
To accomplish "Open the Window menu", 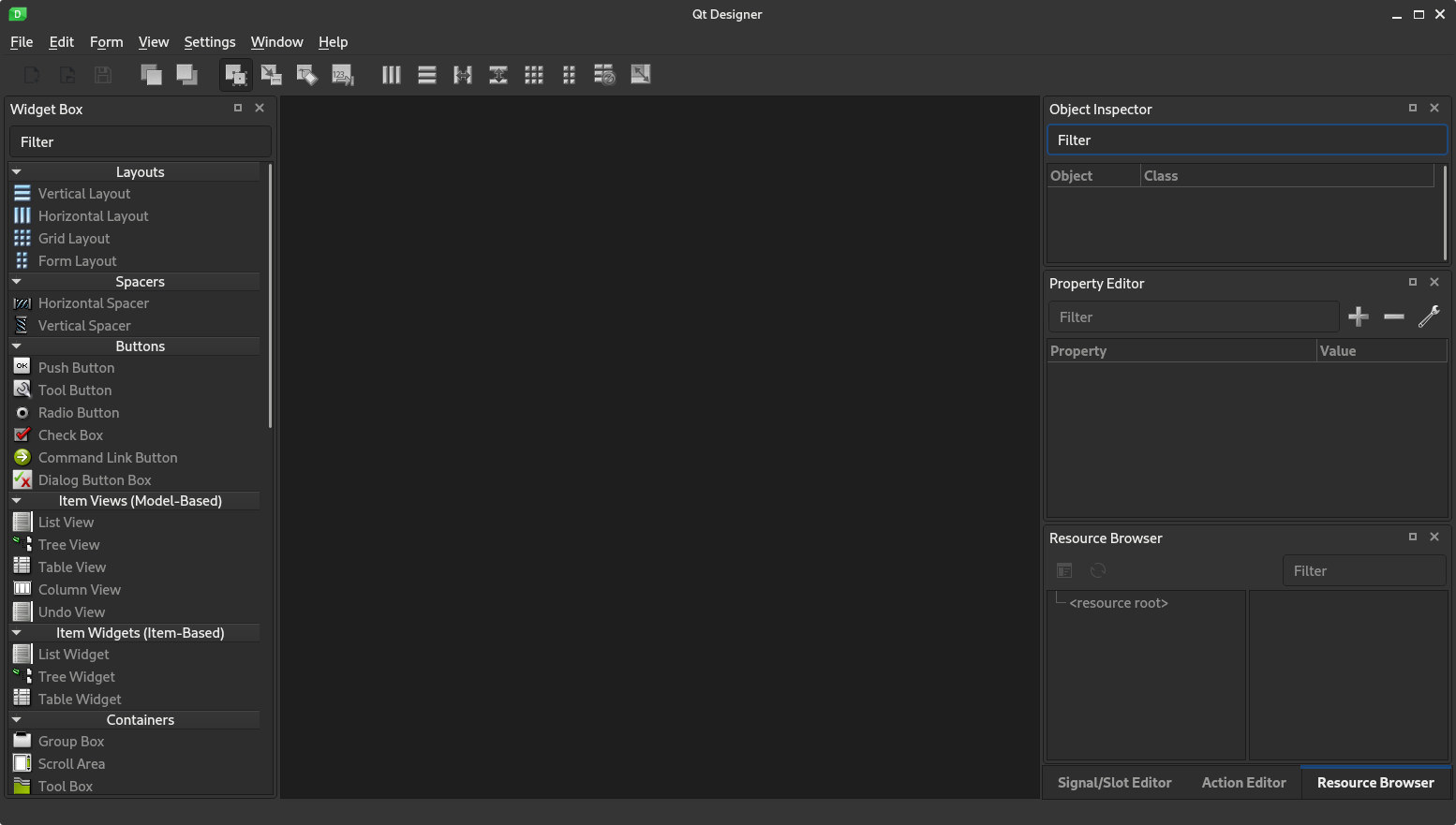I will 277,42.
